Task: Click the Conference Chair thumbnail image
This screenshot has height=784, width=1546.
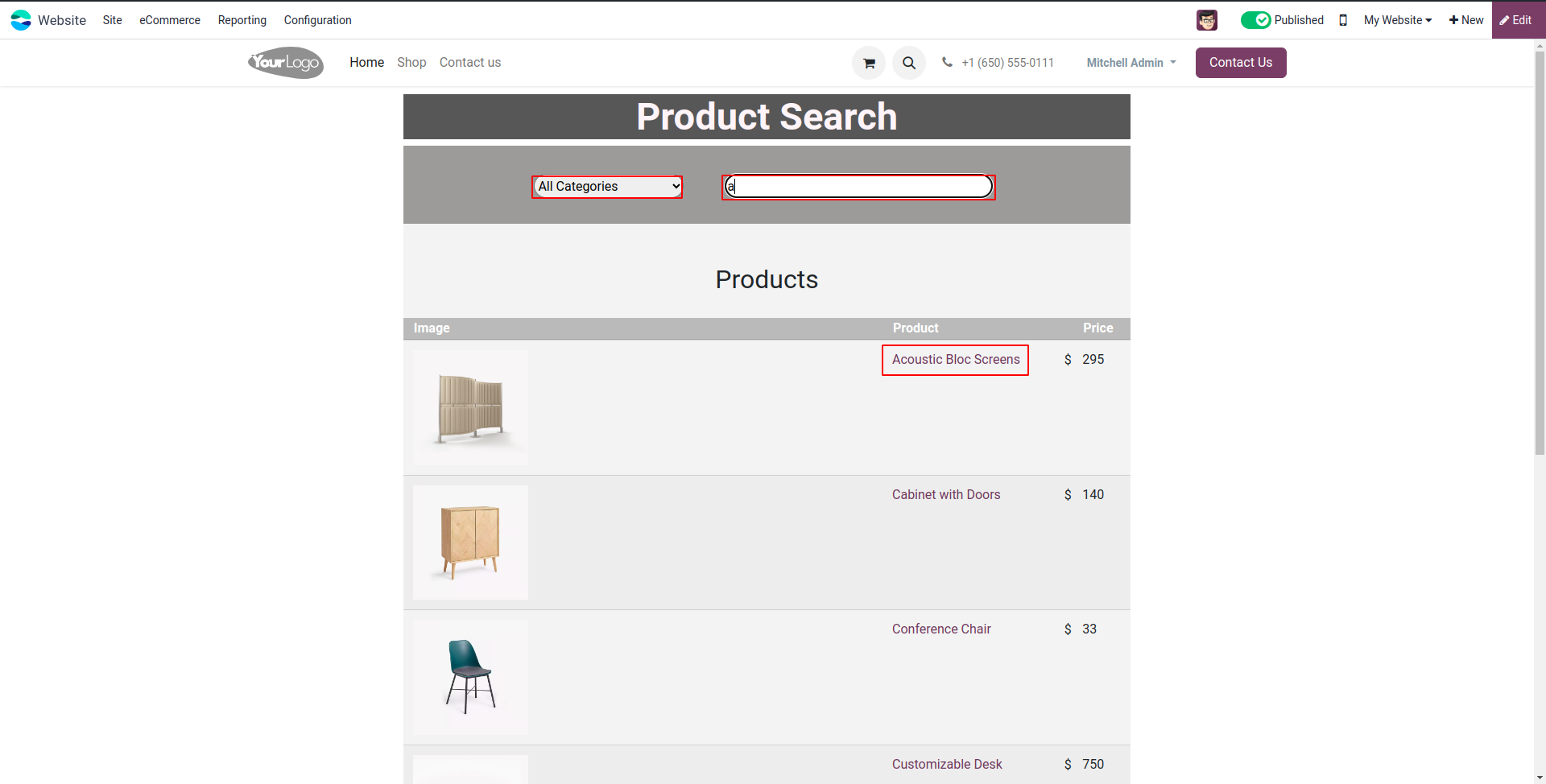Action: point(471,677)
